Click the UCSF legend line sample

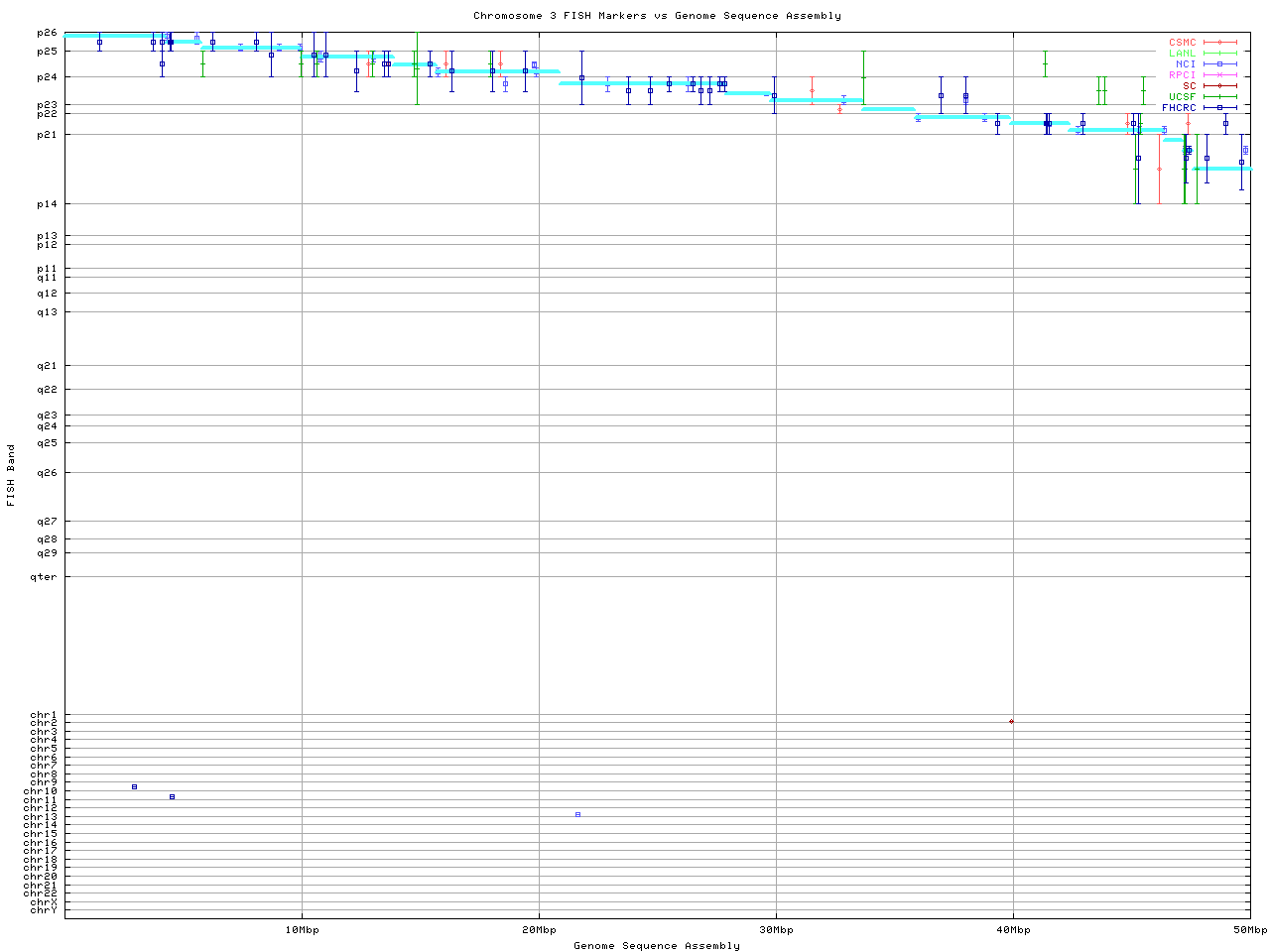pos(1219,96)
